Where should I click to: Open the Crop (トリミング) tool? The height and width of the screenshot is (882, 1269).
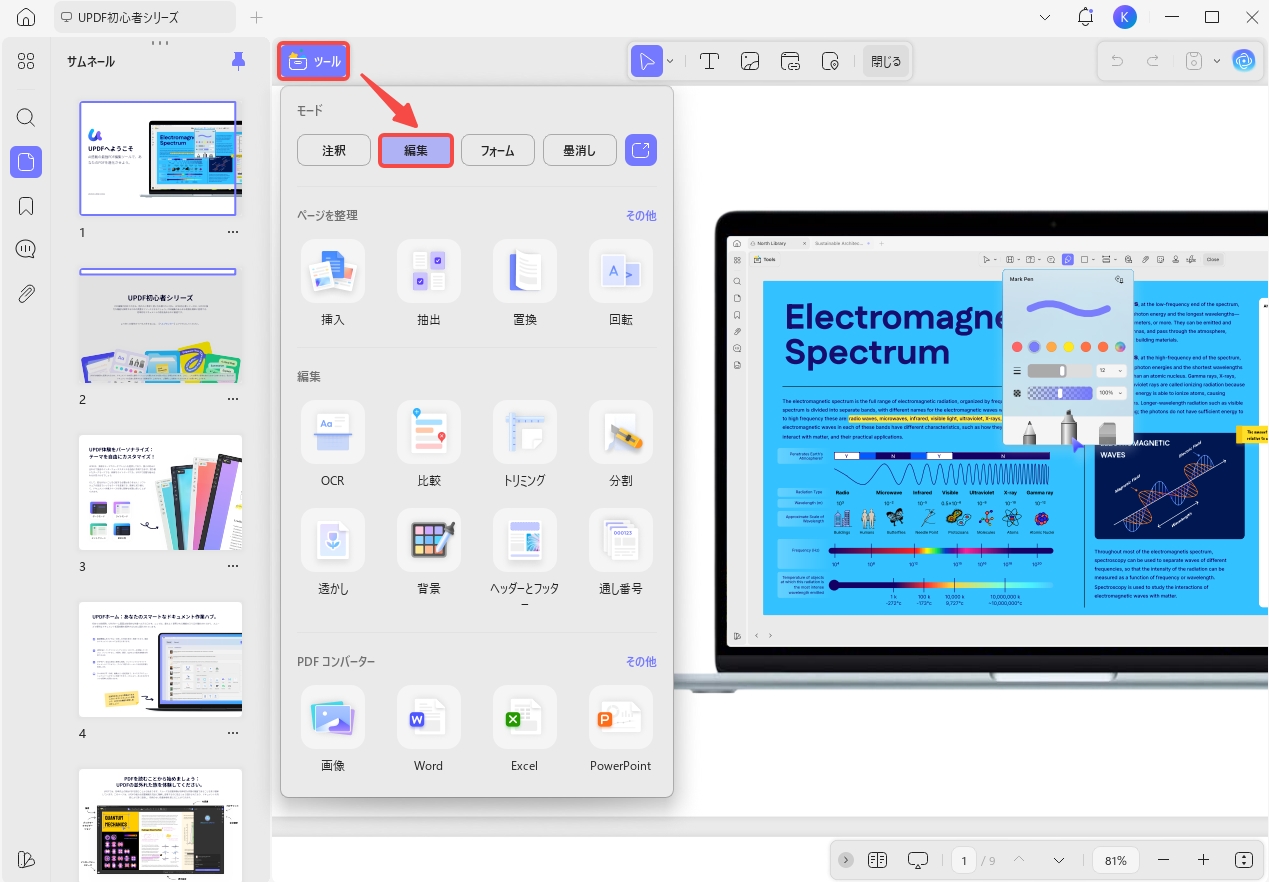[x=524, y=432]
